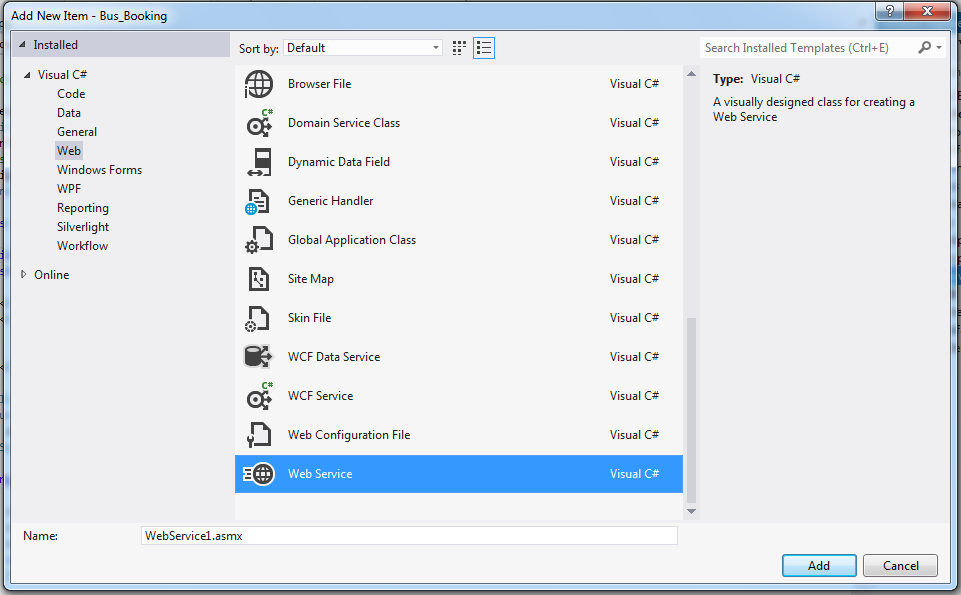Viewport: 961px width, 595px height.
Task: Select the Web Service template name
Action: 320,474
